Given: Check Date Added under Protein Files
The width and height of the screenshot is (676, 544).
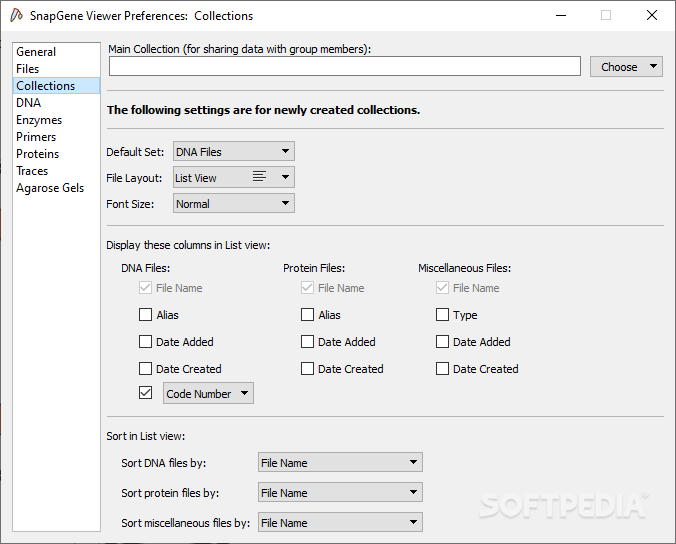Looking at the screenshot, I should coord(307,342).
